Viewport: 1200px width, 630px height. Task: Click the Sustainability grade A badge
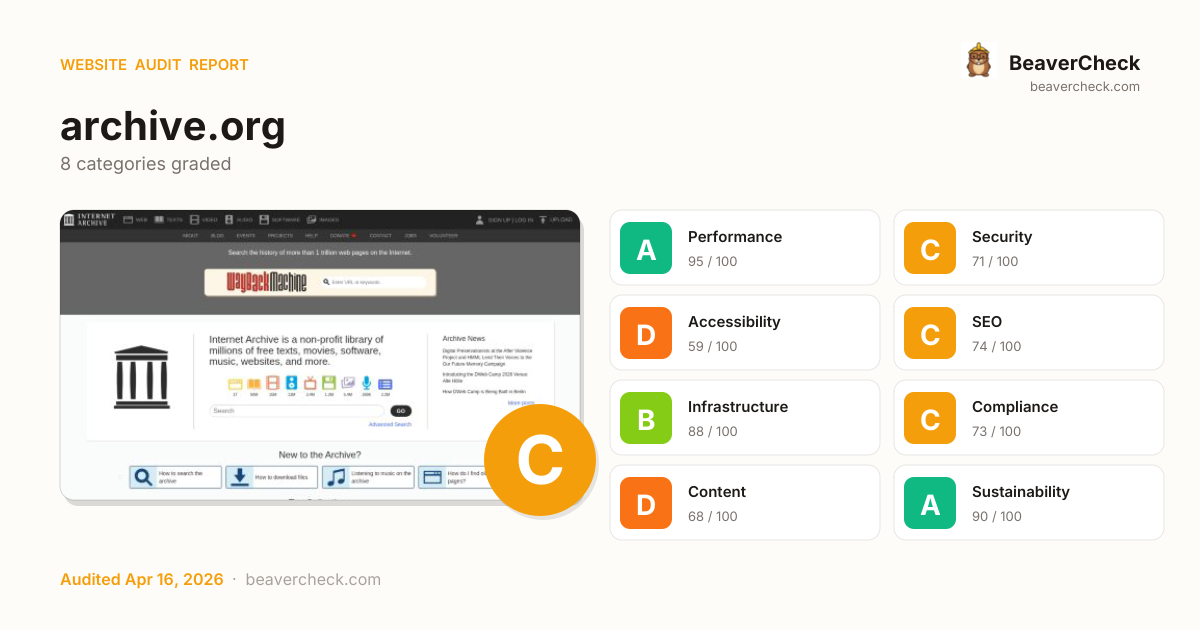pyautogui.click(x=930, y=503)
